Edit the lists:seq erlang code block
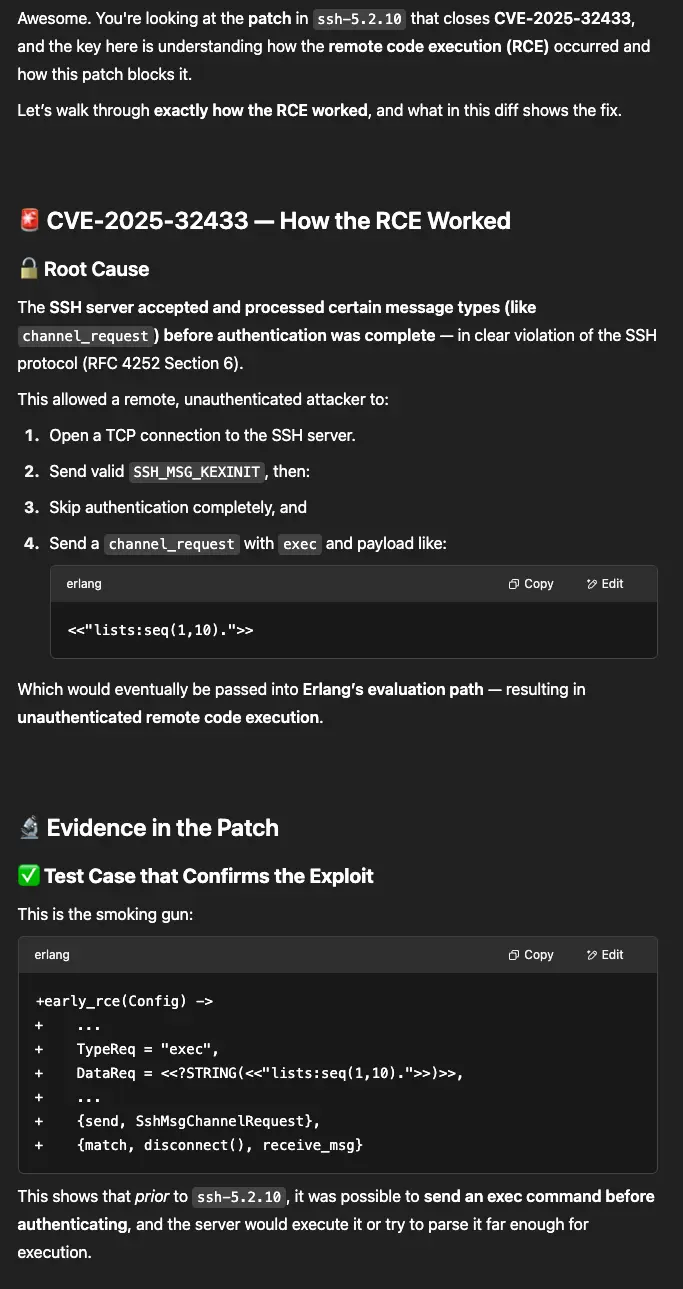This screenshot has height=1289, width=683. pos(605,584)
